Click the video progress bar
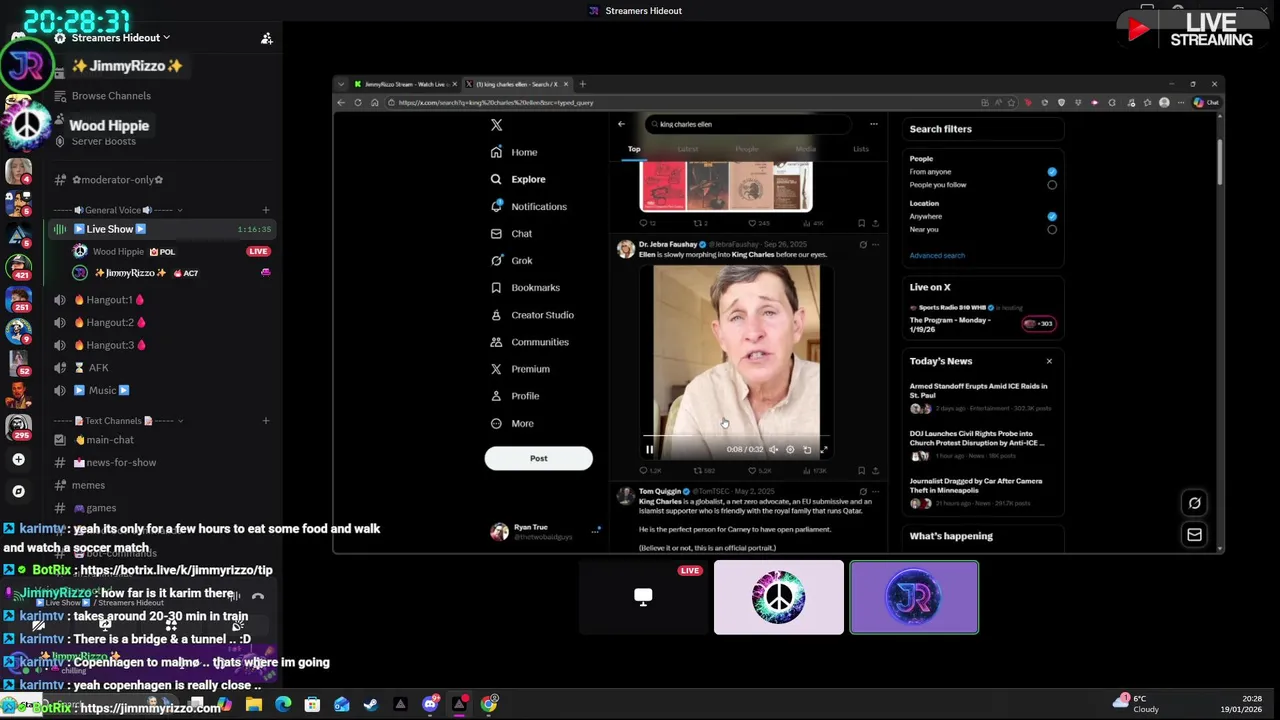Screen dimensions: 1280x720 click(x=736, y=438)
